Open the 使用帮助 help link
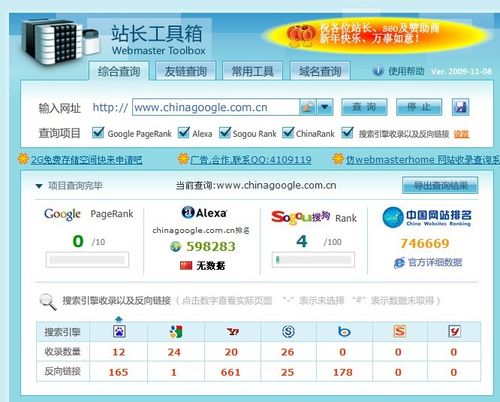Screen dimensions: 500x402 click(x=406, y=71)
